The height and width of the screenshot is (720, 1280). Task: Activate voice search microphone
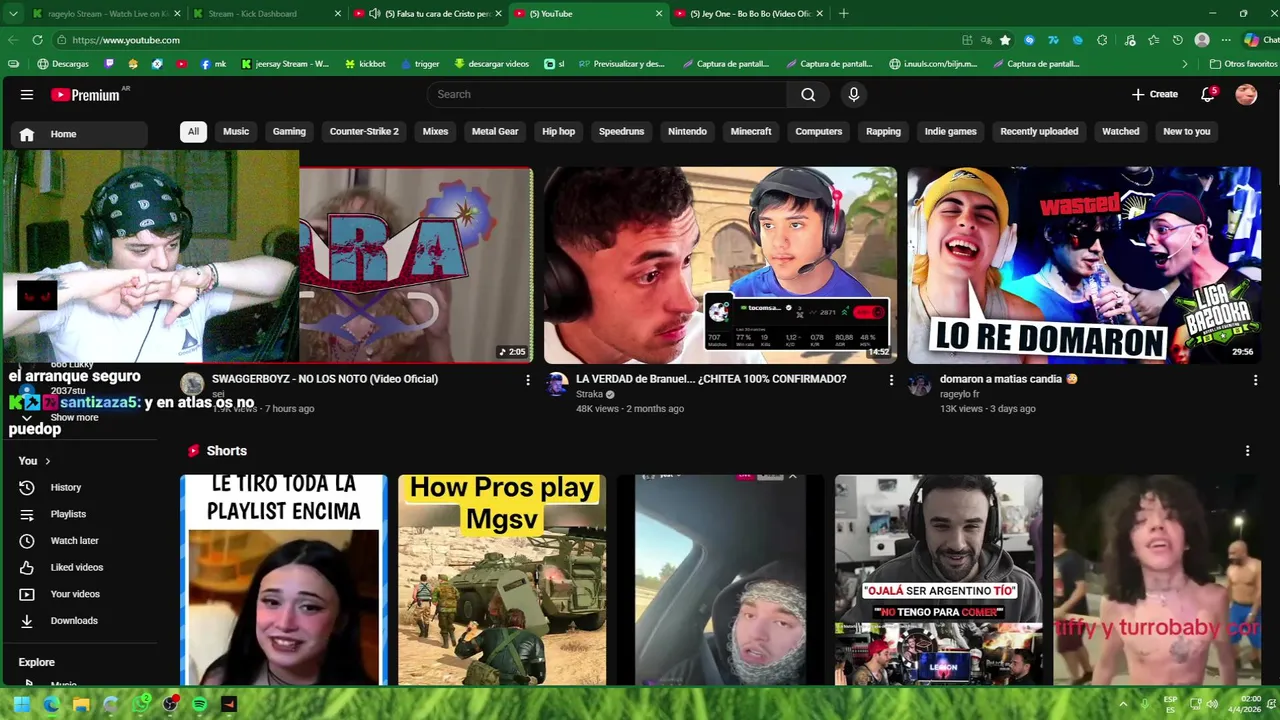(x=853, y=94)
